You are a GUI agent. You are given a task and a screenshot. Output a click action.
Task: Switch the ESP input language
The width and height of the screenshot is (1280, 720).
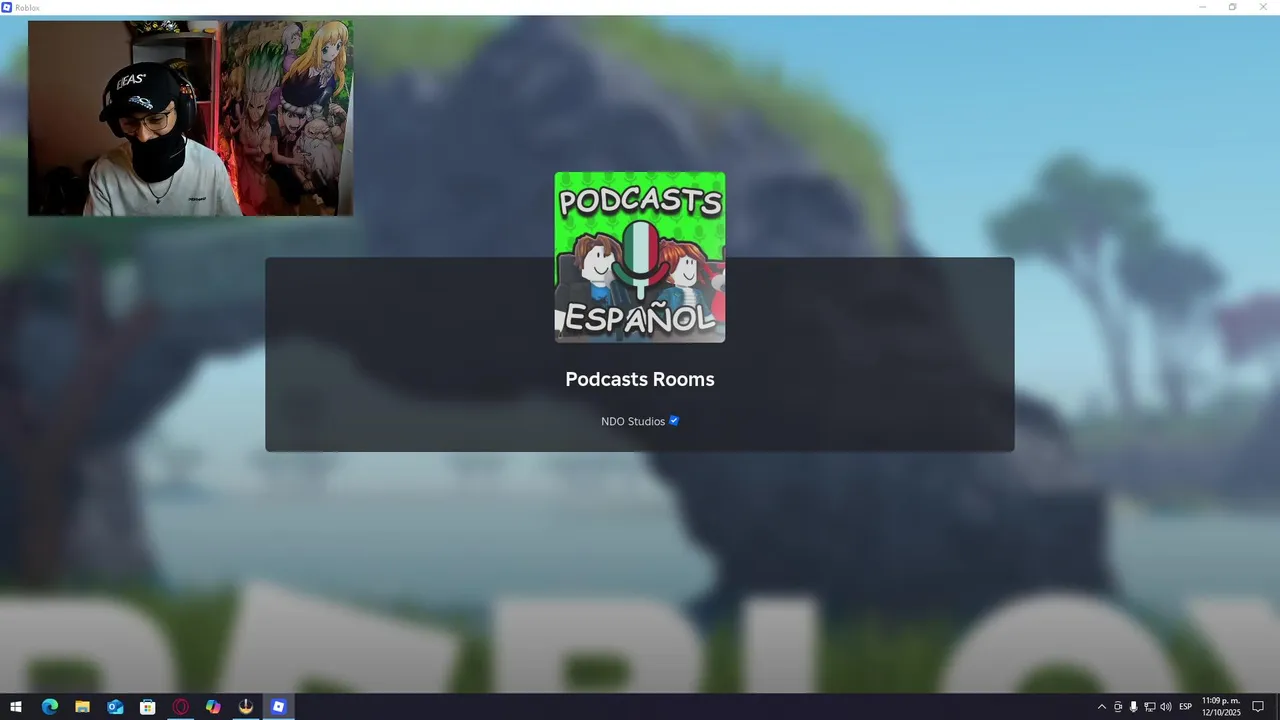pos(1185,707)
